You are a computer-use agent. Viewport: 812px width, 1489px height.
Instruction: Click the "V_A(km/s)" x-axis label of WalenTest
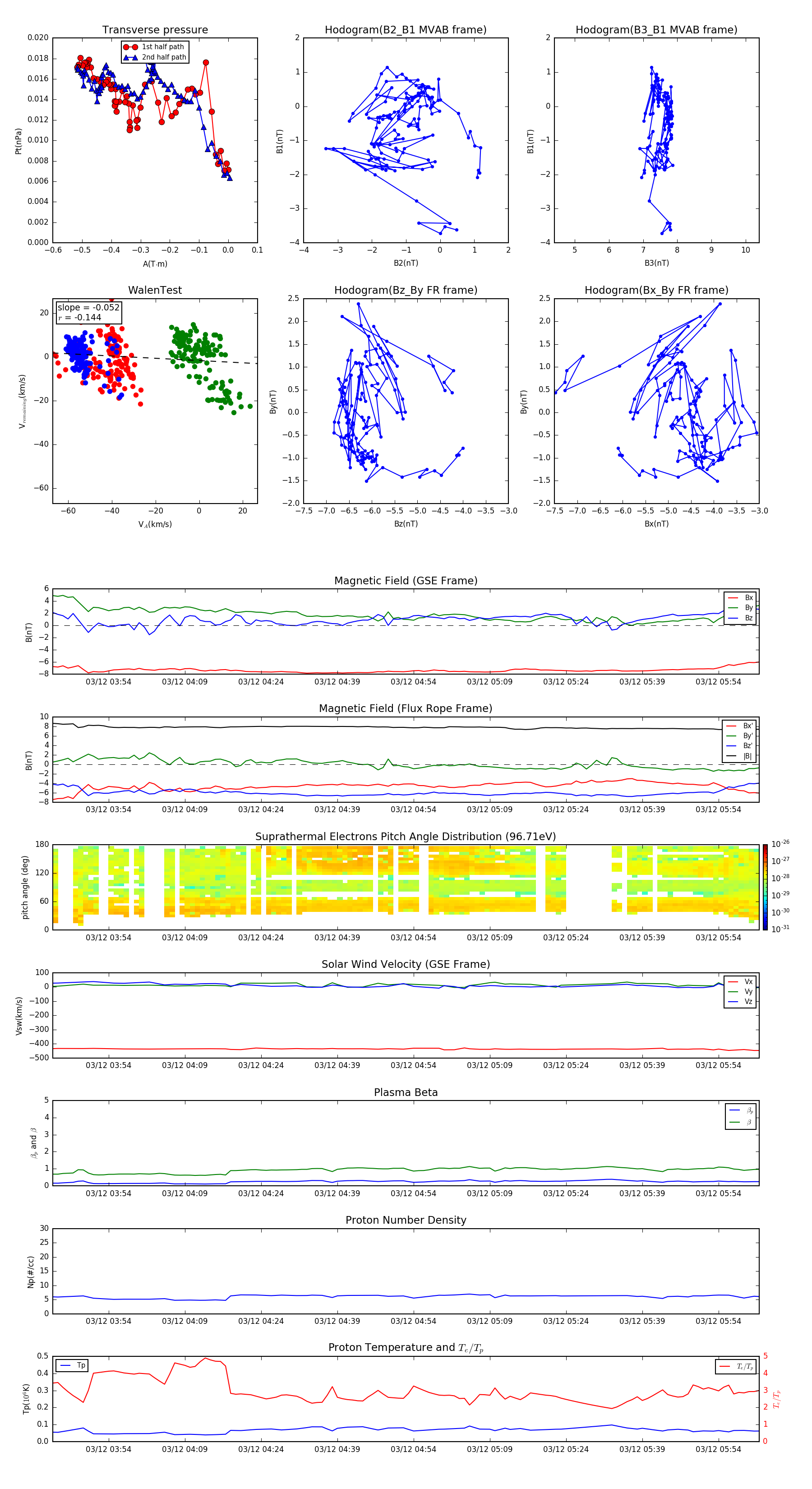coord(155,524)
